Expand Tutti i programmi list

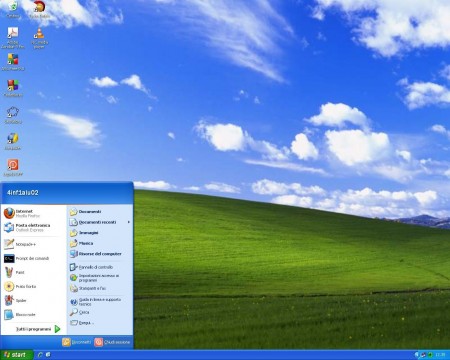pyautogui.click(x=38, y=329)
